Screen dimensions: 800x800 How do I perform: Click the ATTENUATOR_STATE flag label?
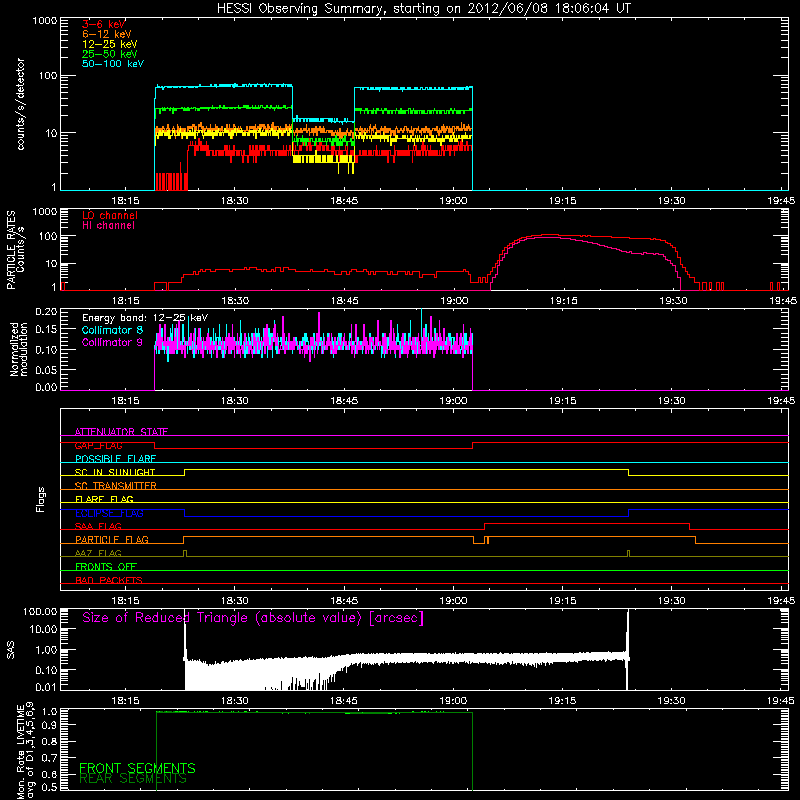(121, 432)
